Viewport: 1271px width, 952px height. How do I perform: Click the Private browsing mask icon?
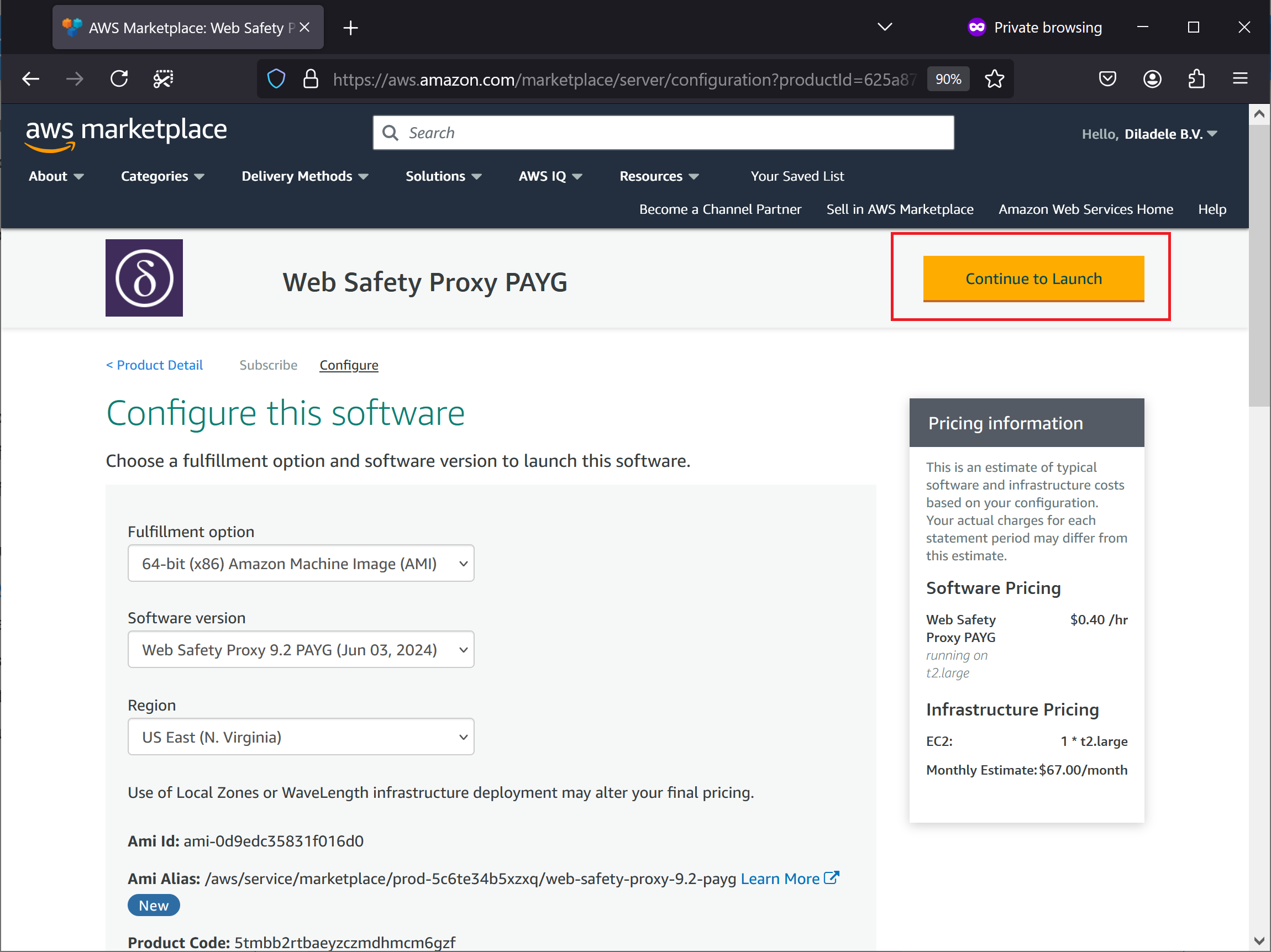[976, 27]
